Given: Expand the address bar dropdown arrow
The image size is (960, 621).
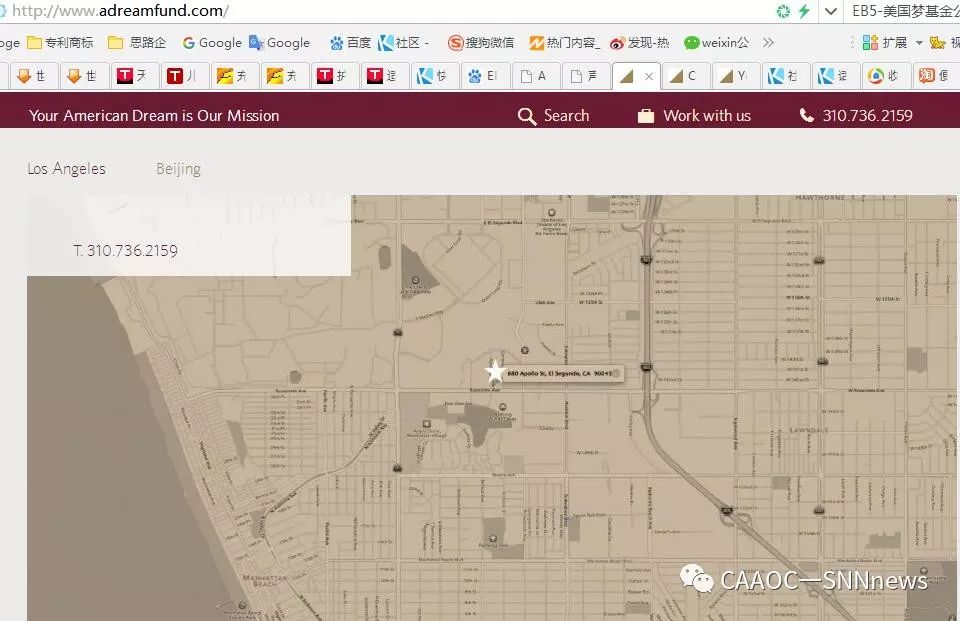Looking at the screenshot, I should coord(830,12).
